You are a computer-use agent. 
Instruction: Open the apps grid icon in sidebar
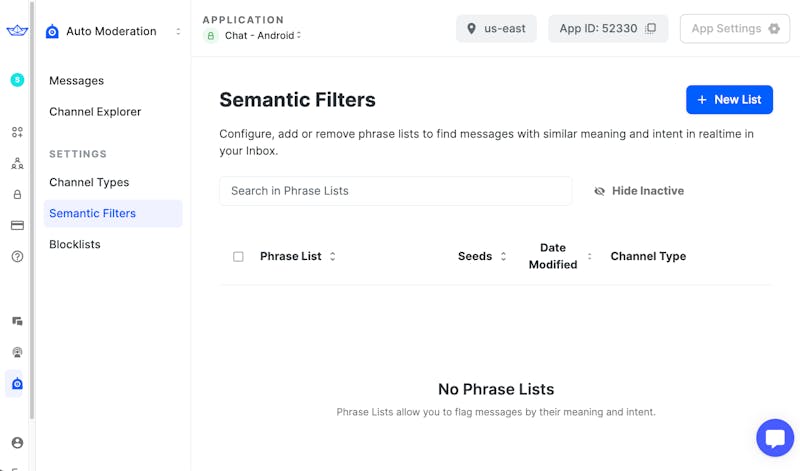coord(17,132)
